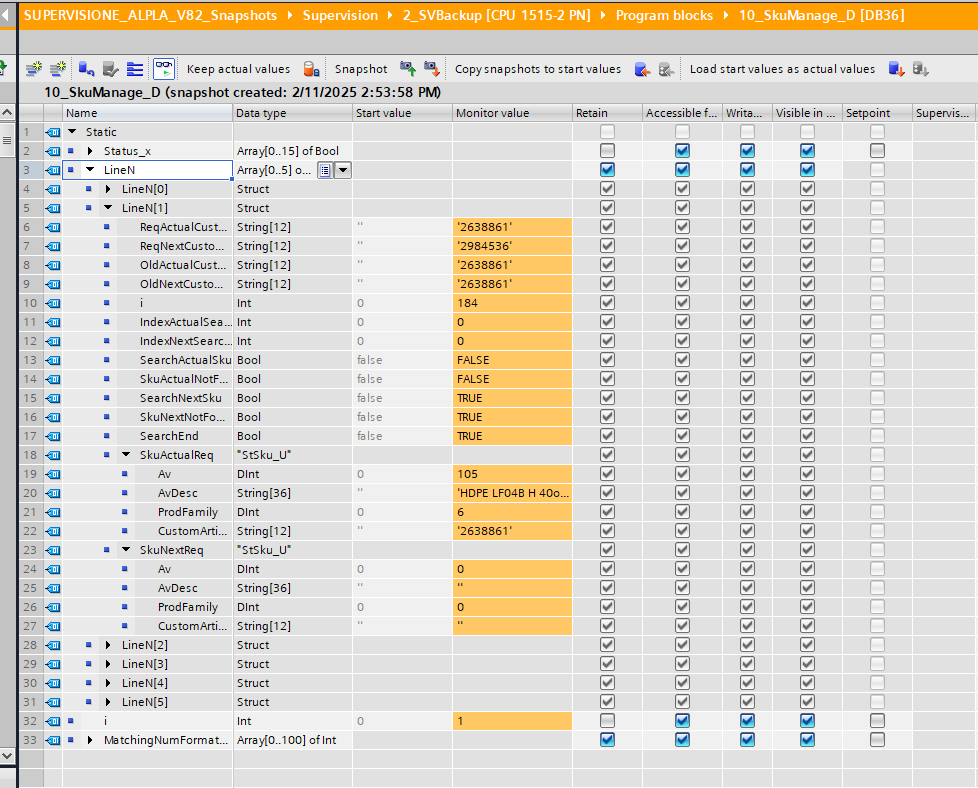Expand the MatchingNumFormat array
978x788 pixels.
[90, 740]
